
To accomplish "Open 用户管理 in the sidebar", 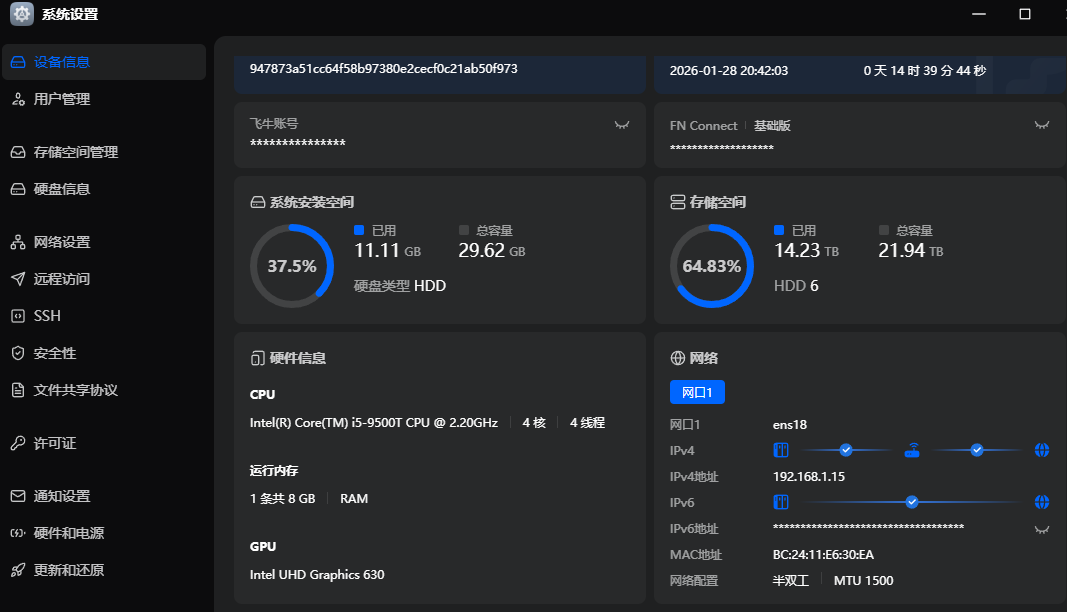I will (62, 99).
